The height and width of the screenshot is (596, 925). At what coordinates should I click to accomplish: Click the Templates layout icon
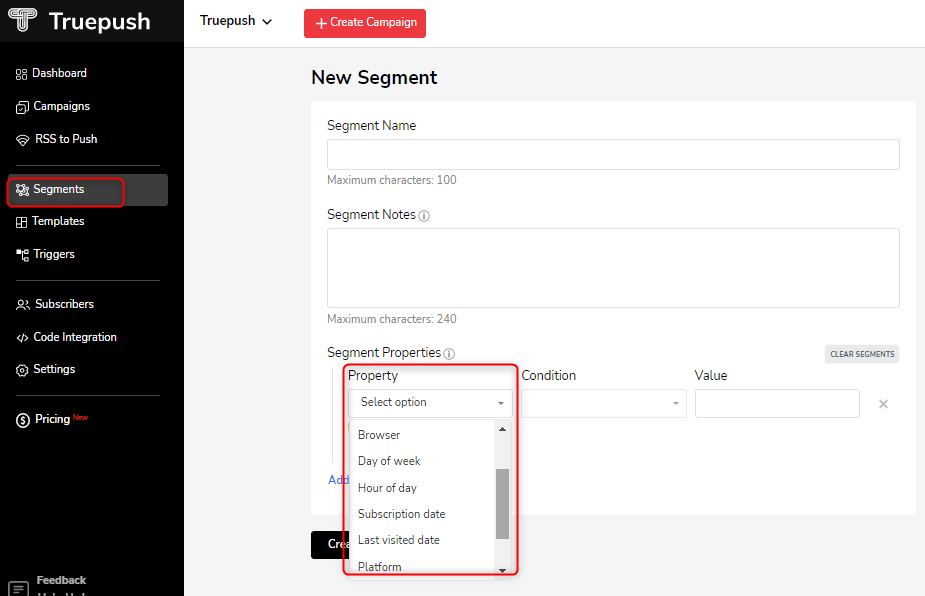(x=21, y=222)
